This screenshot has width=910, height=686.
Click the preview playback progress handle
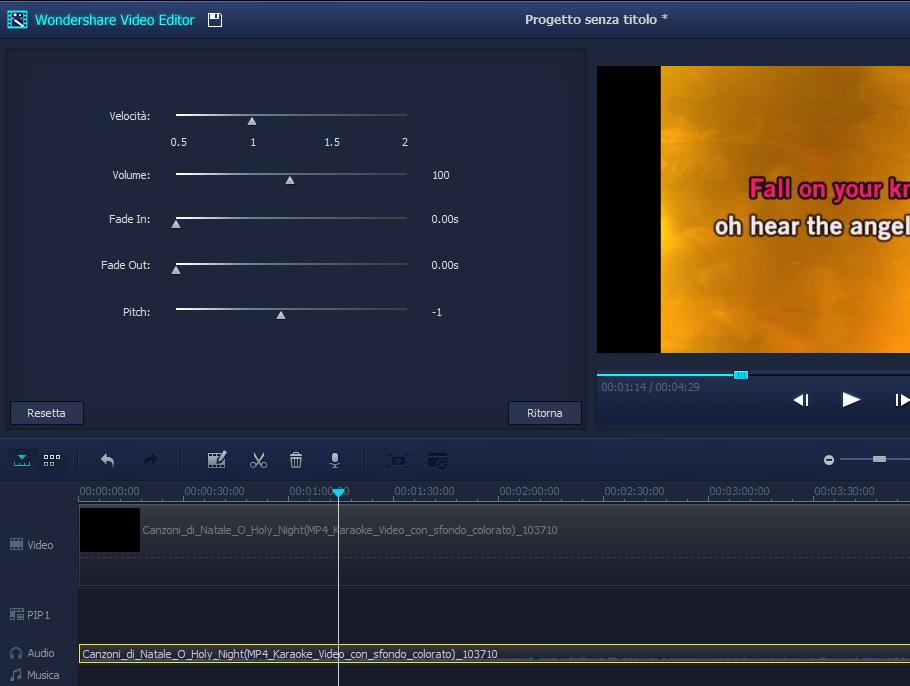[x=741, y=375]
